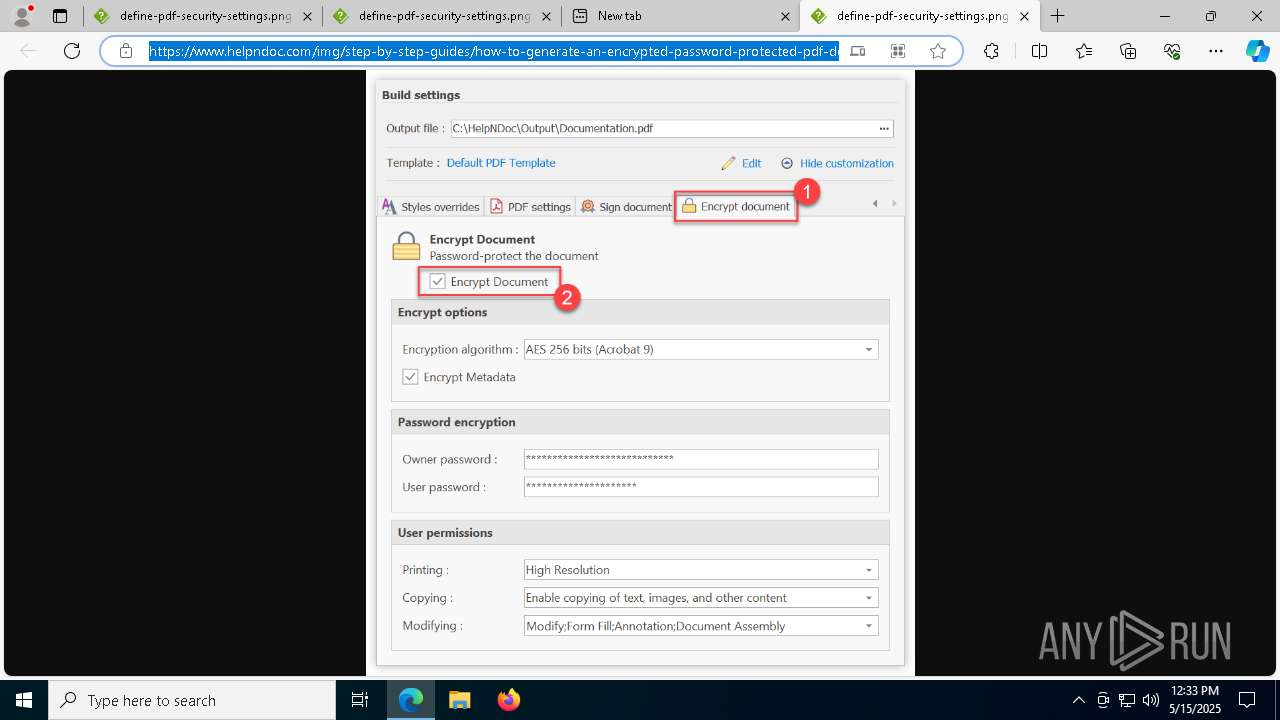Open Browser essentials heart icon
Viewport: 1280px width, 720px height.
(1172, 51)
